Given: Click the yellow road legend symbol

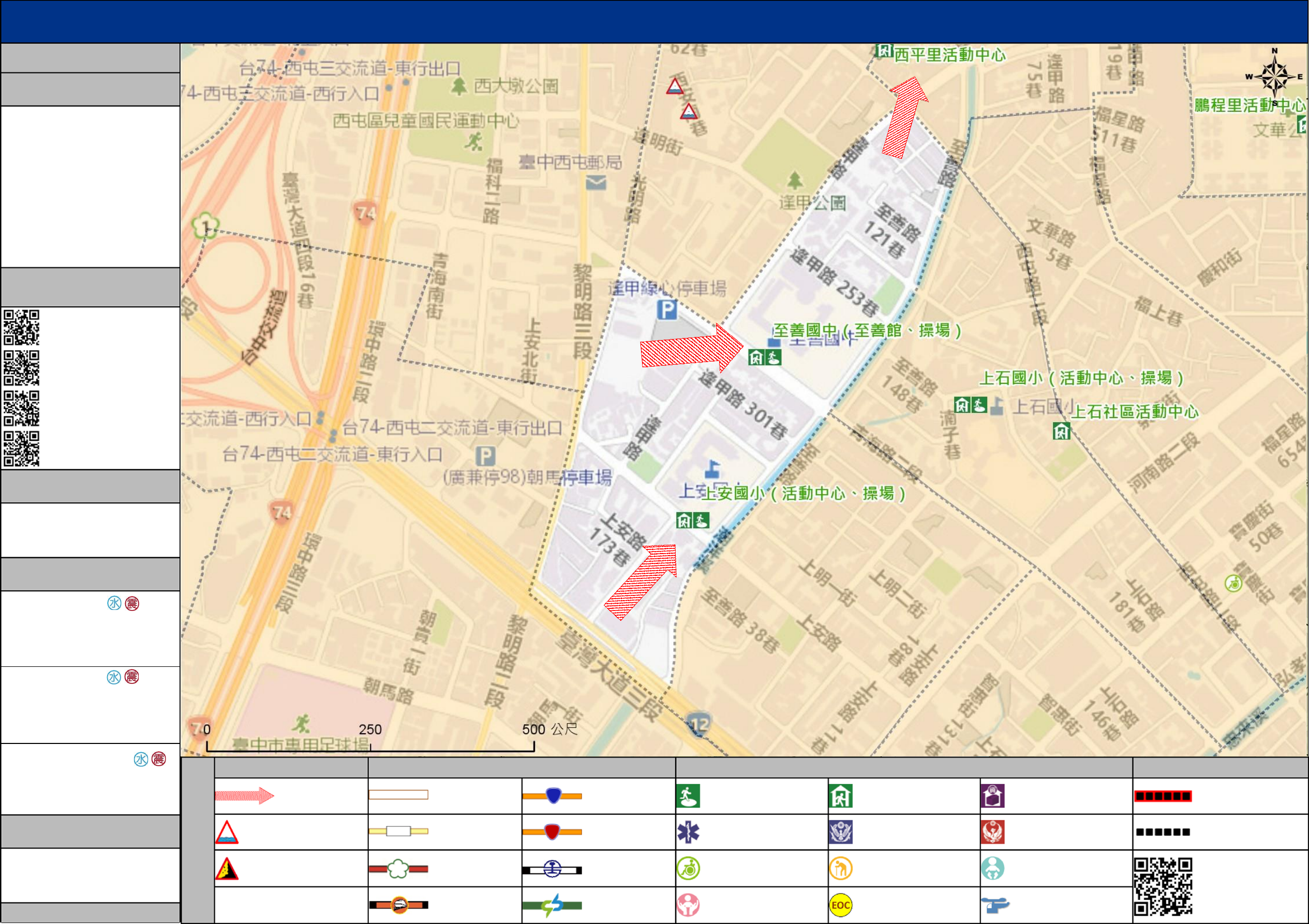Looking at the screenshot, I should [398, 831].
